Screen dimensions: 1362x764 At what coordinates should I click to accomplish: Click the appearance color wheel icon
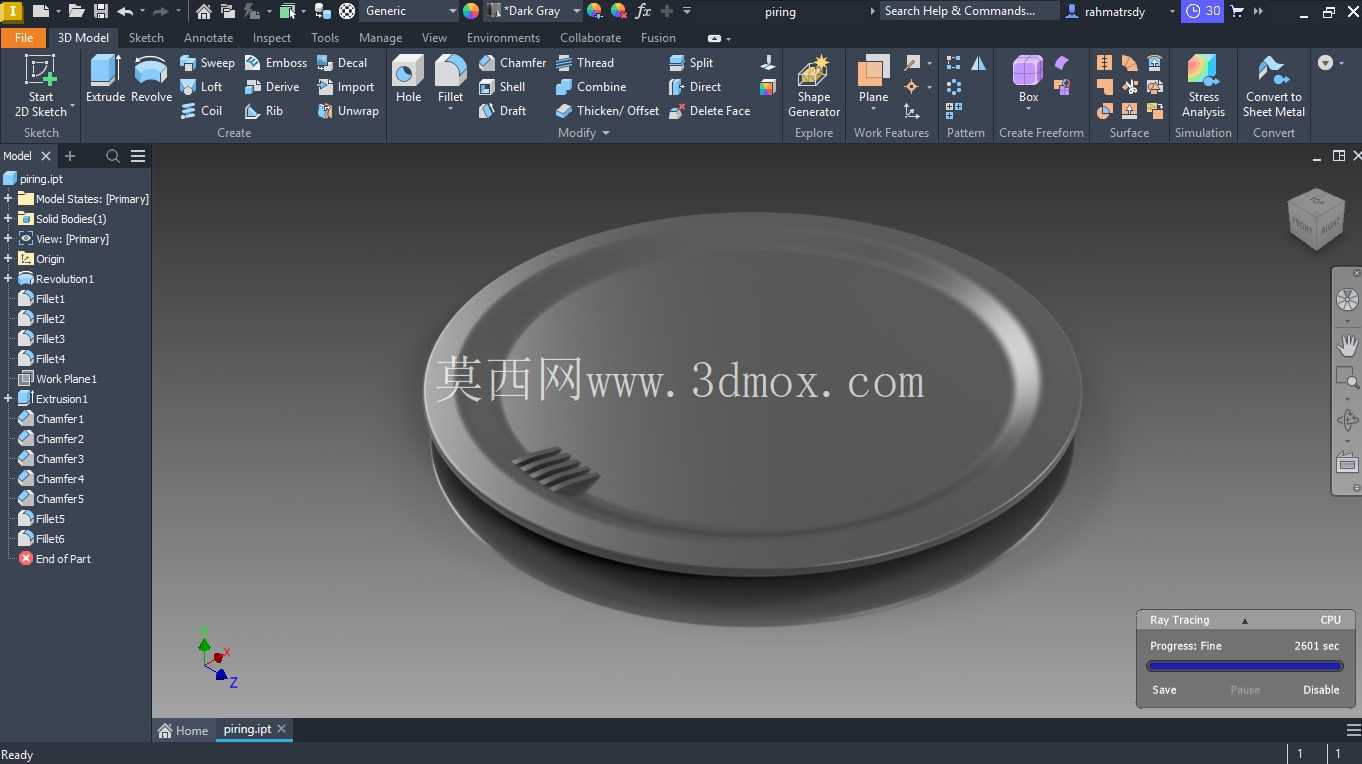click(x=471, y=11)
